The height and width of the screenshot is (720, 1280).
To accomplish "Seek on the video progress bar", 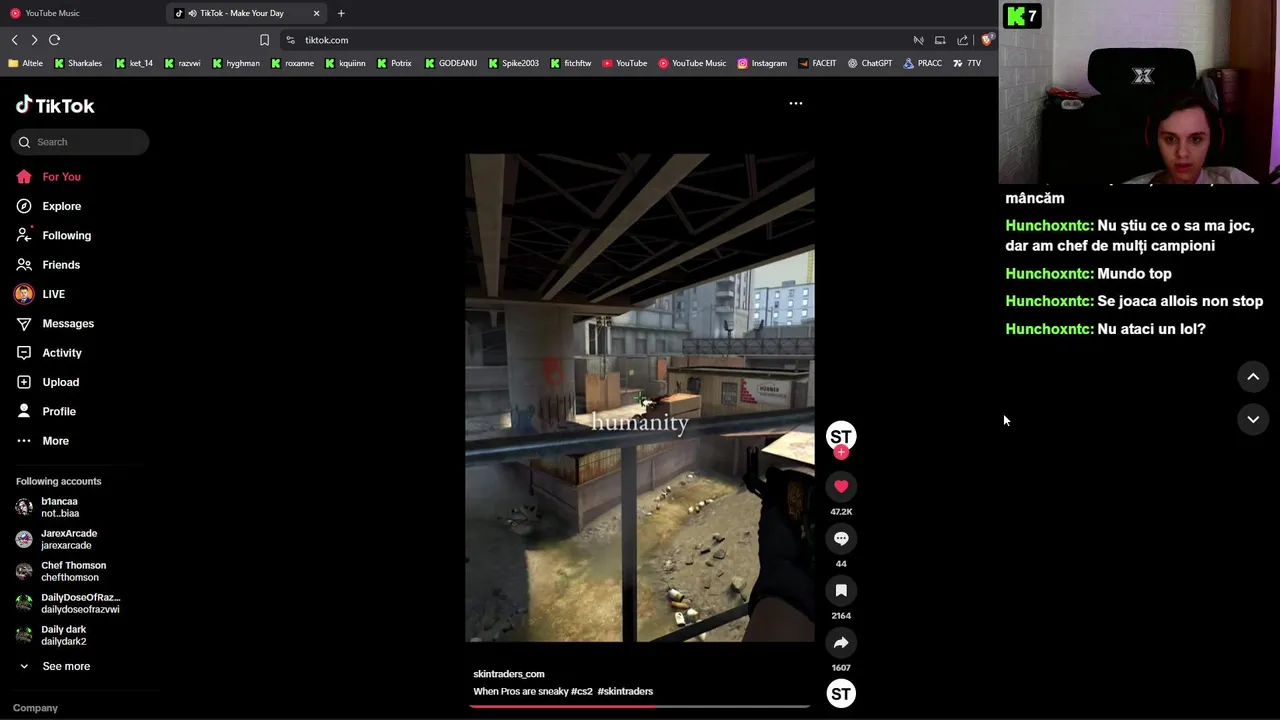I will point(640,706).
